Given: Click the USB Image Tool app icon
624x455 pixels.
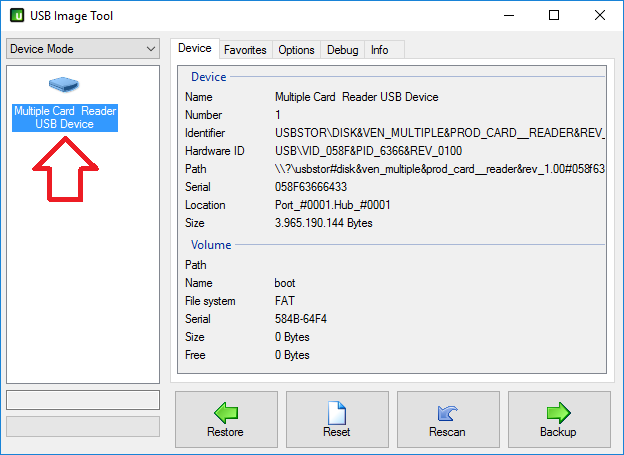Looking at the screenshot, I should tap(17, 16).
